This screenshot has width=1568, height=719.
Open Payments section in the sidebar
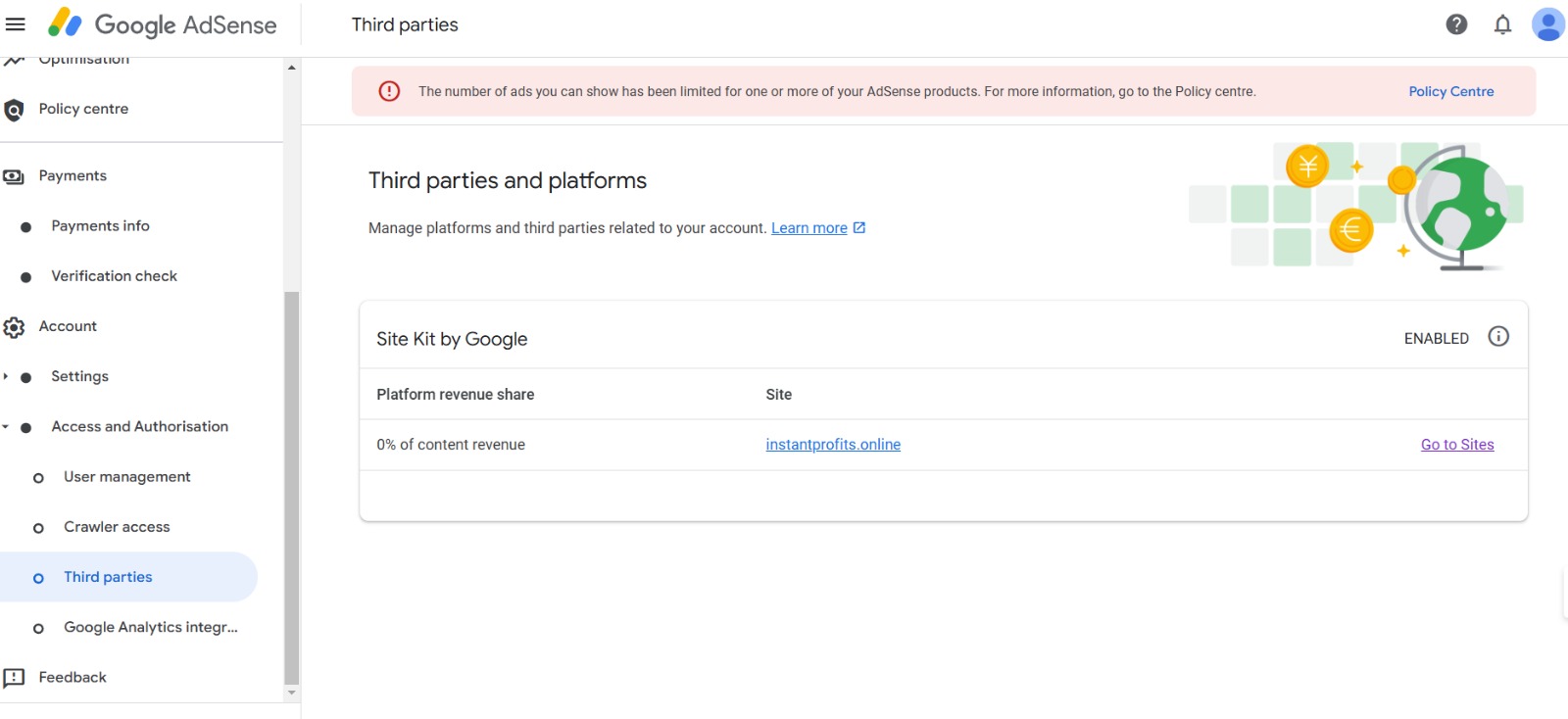(73, 175)
